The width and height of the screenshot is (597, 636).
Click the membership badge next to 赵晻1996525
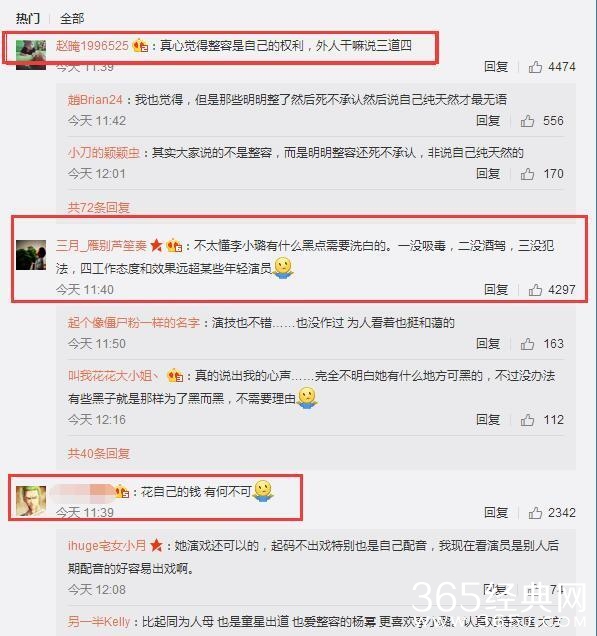tap(140, 45)
